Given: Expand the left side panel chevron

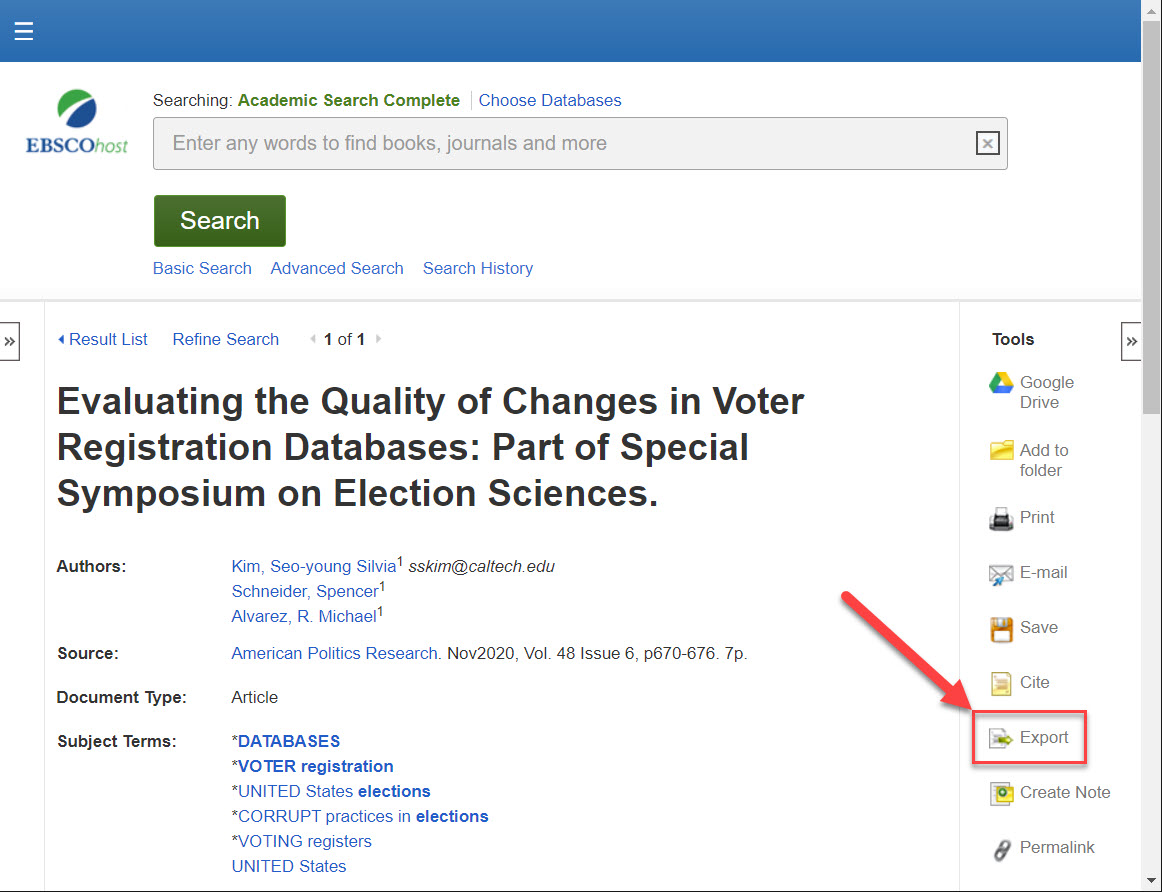Looking at the screenshot, I should (x=10, y=341).
